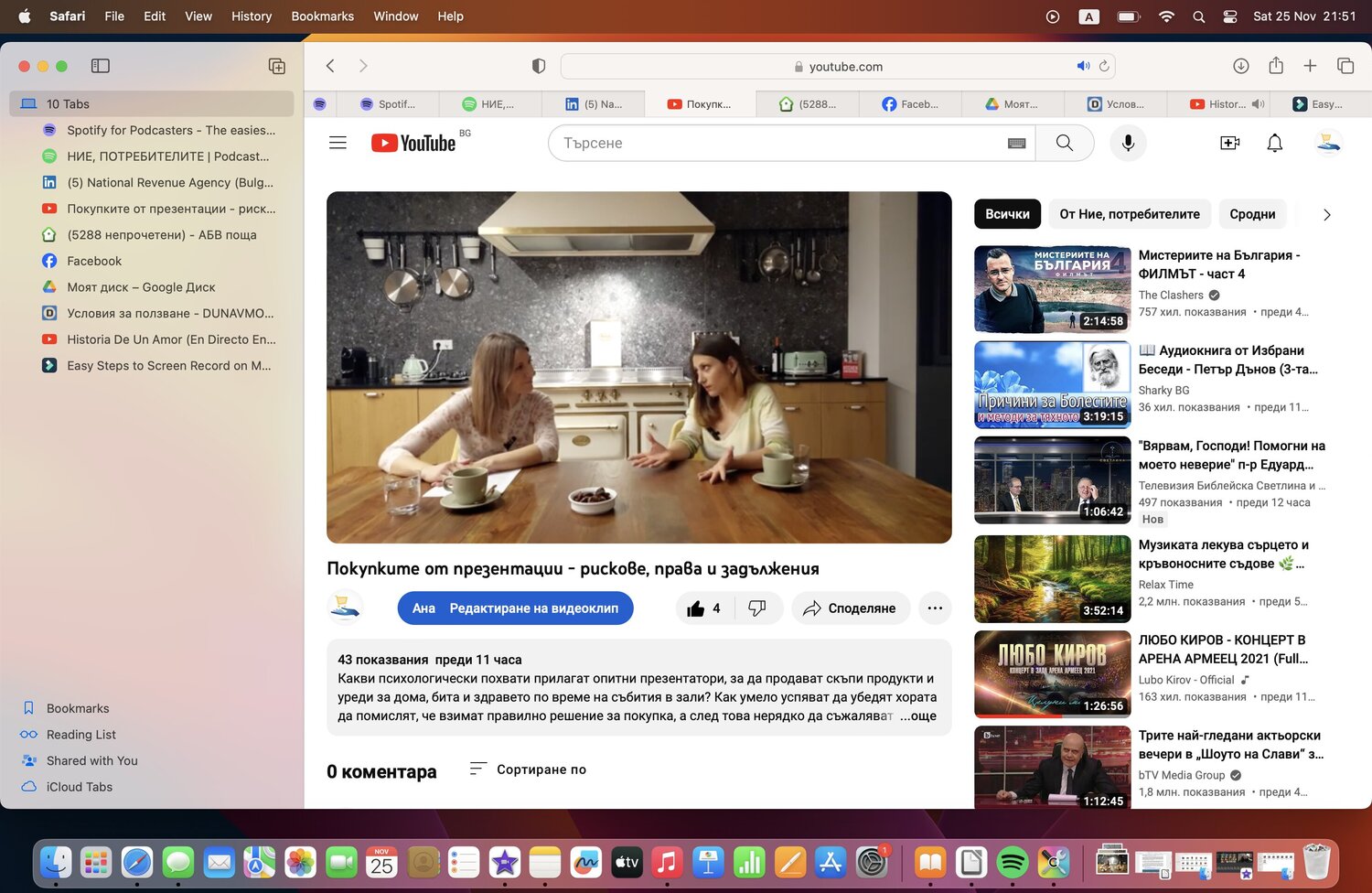
Task: Go to YouTube home via logo
Action: (x=413, y=143)
